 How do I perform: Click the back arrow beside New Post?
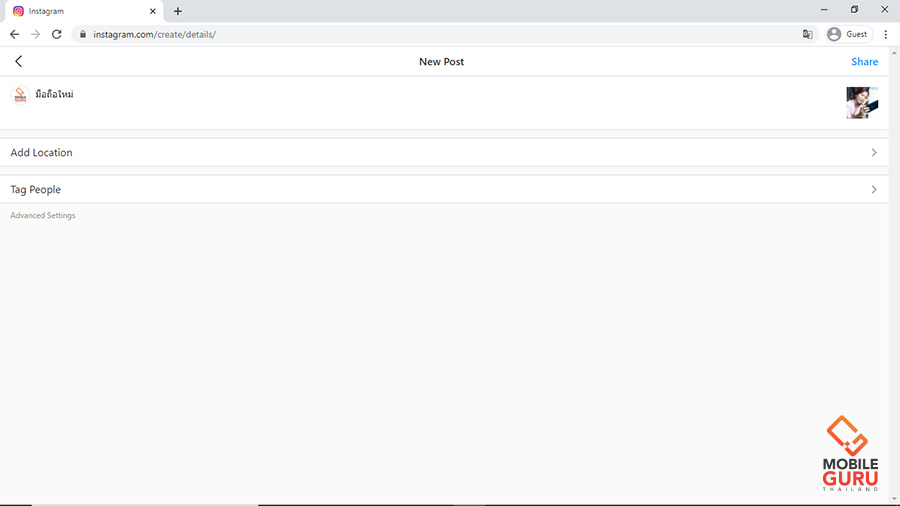[x=18, y=62]
